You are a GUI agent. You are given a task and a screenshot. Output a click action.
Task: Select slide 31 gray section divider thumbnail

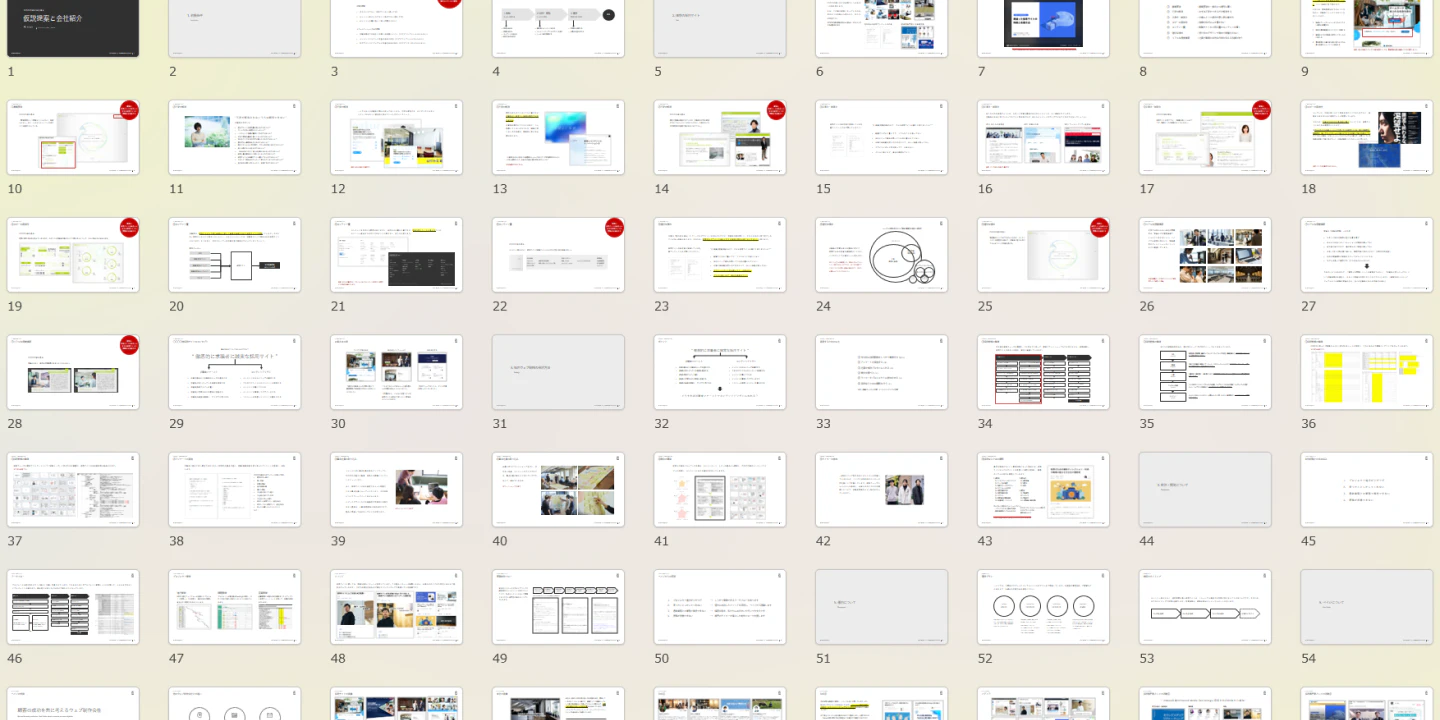[558, 373]
